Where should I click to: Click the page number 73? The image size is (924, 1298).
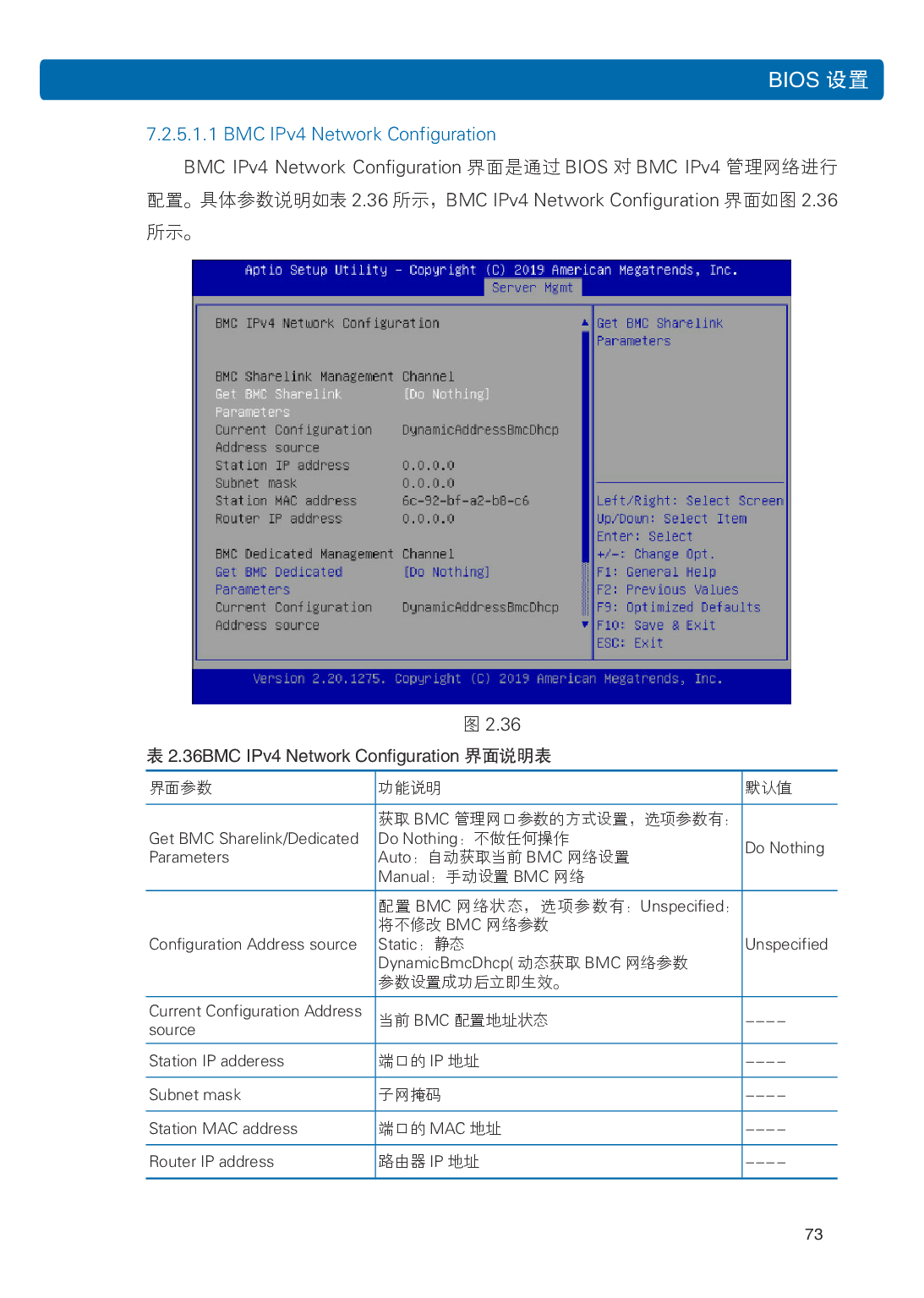pyautogui.click(x=814, y=1234)
